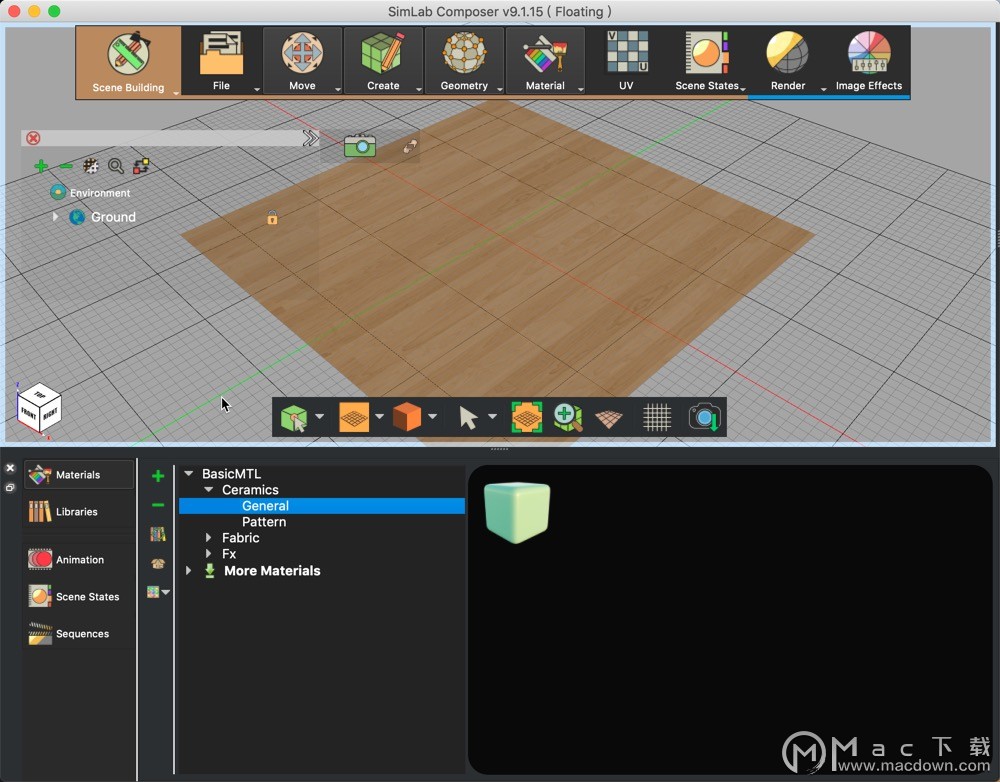This screenshot has height=782, width=1000.
Task: Switch to the Animation panel tab
Action: 79,559
